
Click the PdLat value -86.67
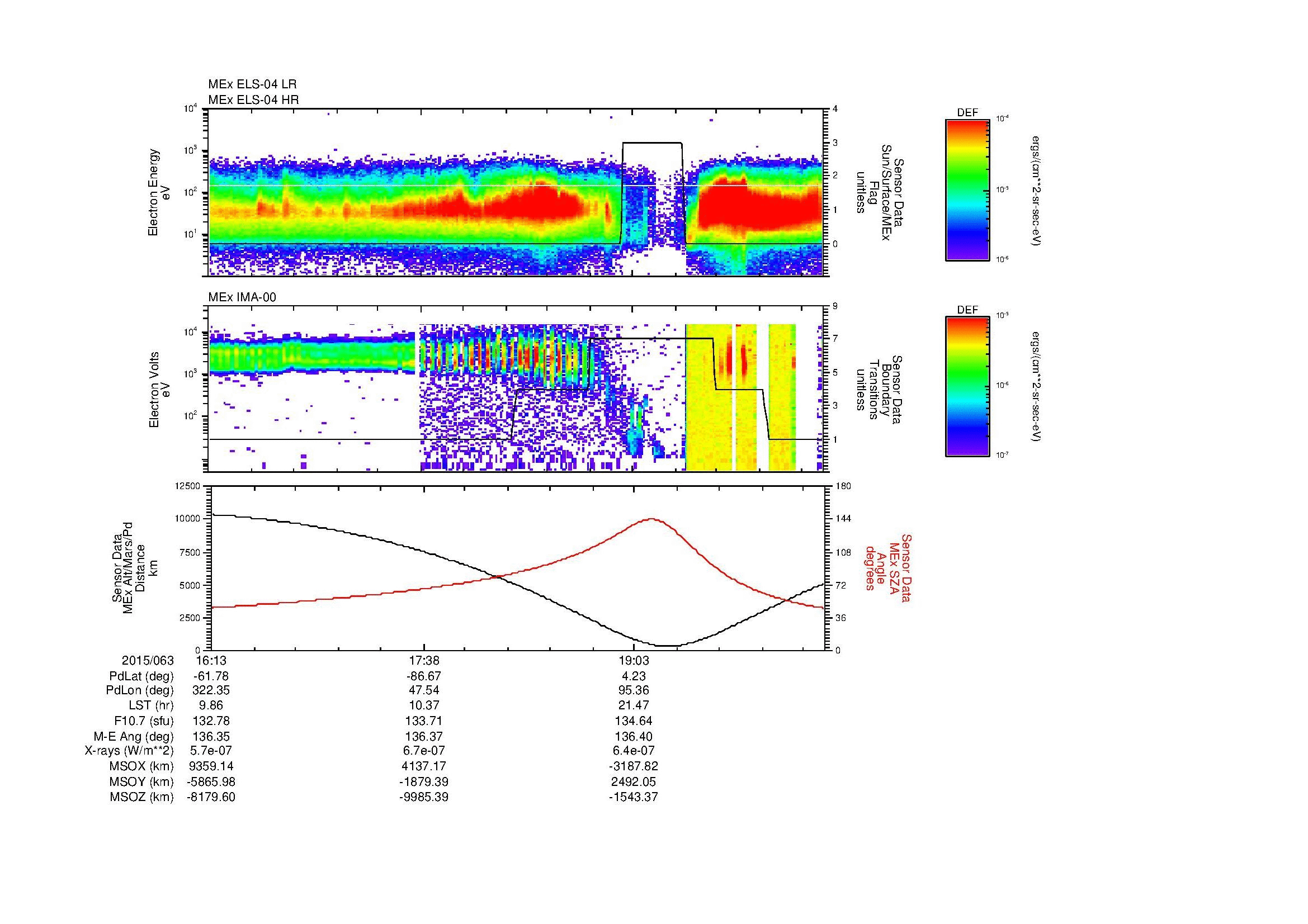pyautogui.click(x=423, y=676)
